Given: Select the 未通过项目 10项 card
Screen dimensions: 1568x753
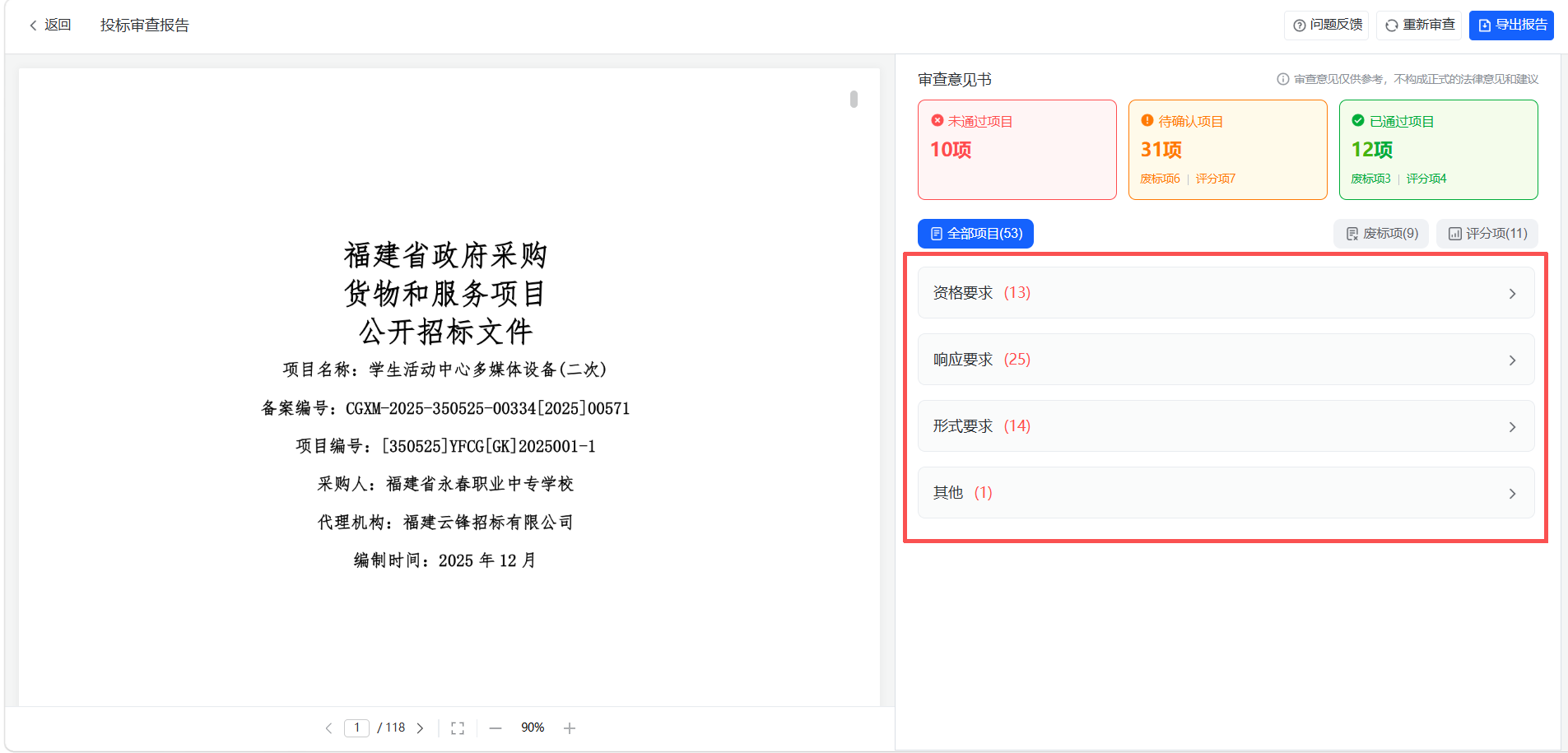Looking at the screenshot, I should [x=1017, y=150].
